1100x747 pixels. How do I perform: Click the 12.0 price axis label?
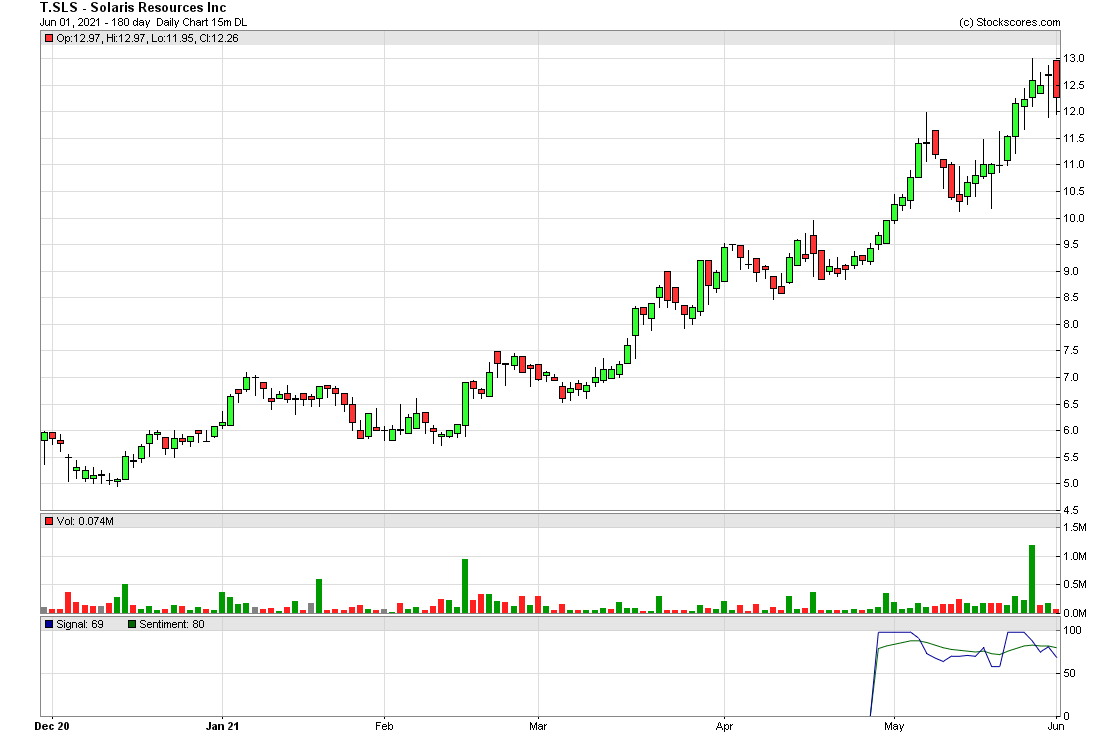point(1073,112)
